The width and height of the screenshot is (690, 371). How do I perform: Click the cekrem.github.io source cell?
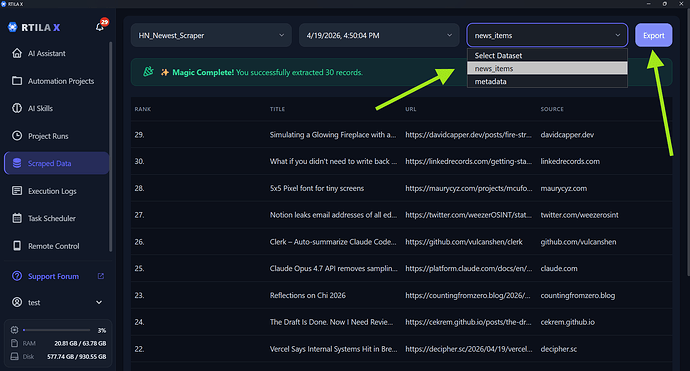(x=568, y=322)
